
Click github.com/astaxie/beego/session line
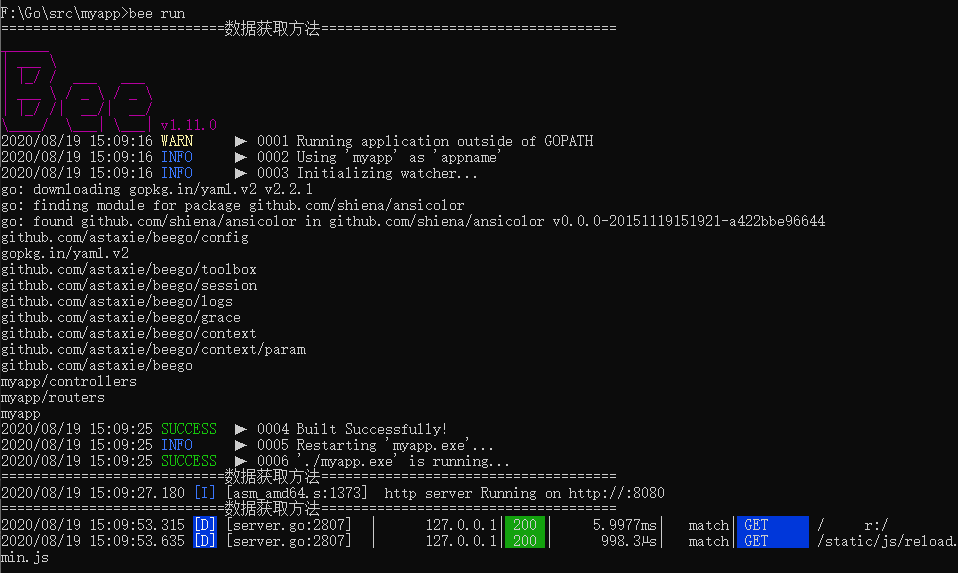(x=129, y=285)
